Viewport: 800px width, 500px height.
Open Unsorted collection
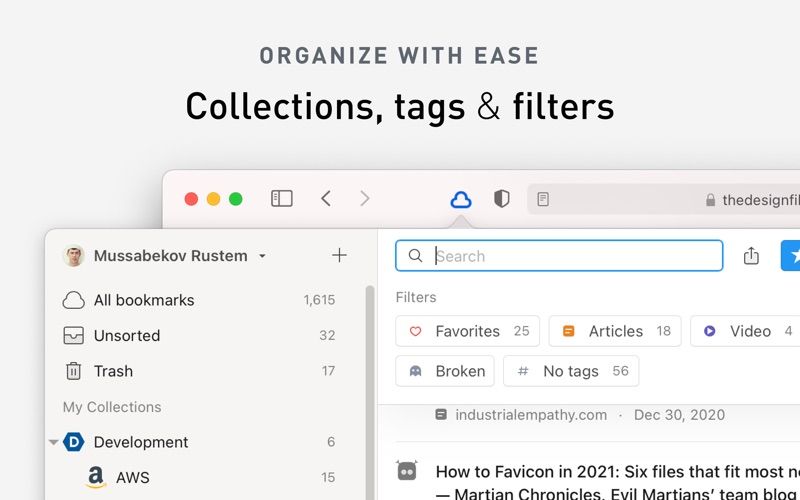(x=199, y=336)
